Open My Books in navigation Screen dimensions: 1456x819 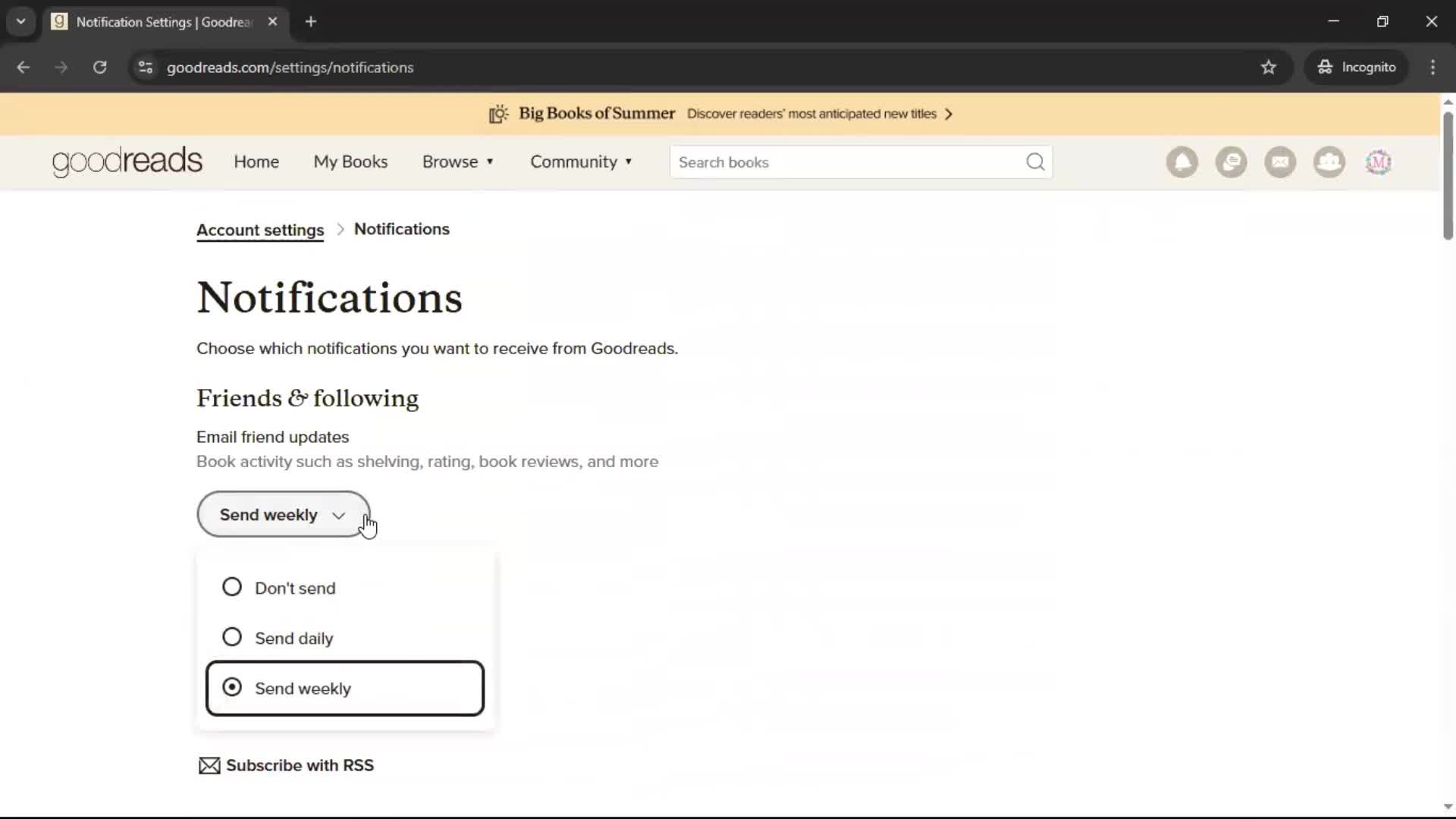(350, 162)
